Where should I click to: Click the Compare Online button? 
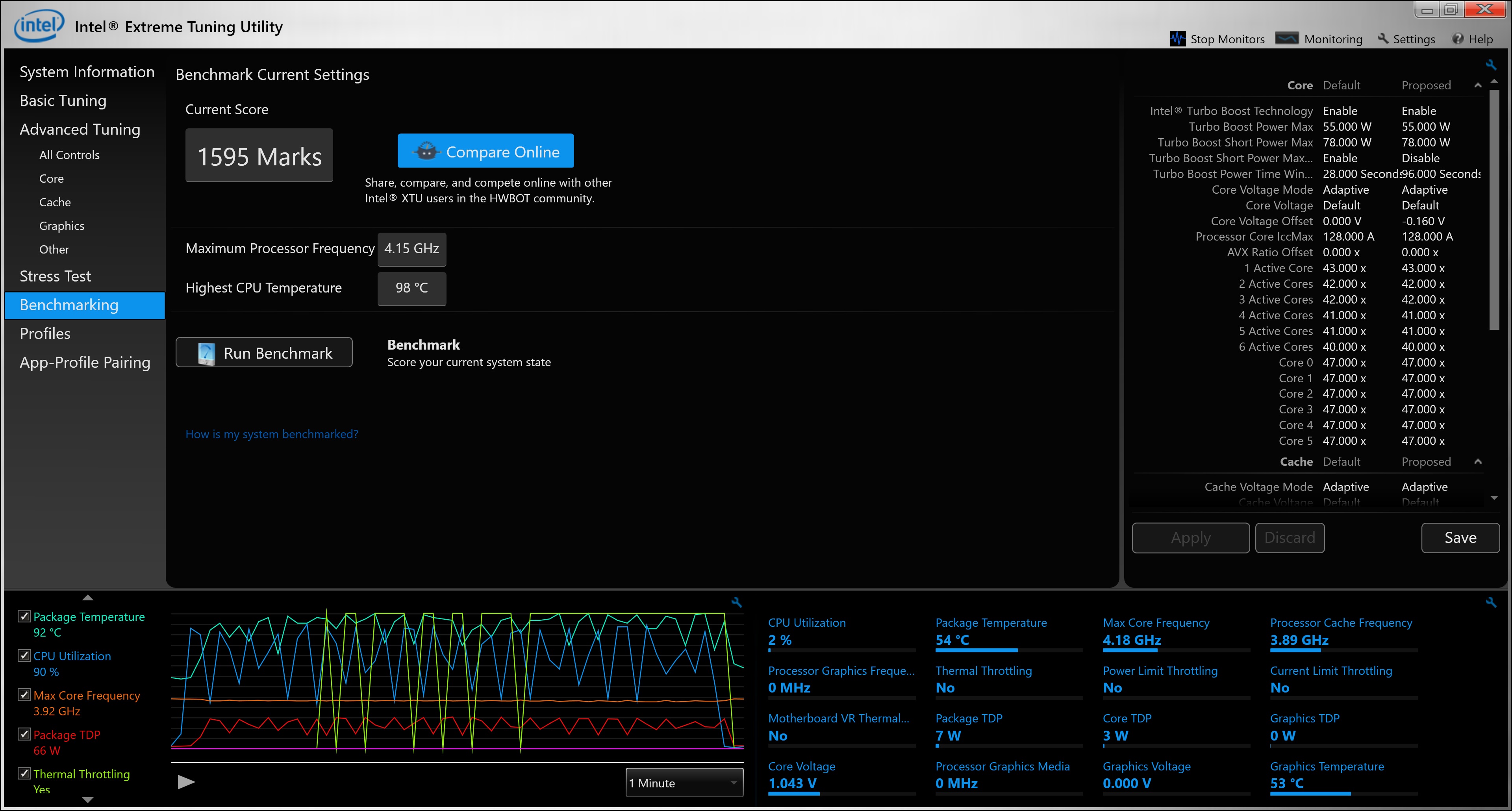[x=485, y=151]
